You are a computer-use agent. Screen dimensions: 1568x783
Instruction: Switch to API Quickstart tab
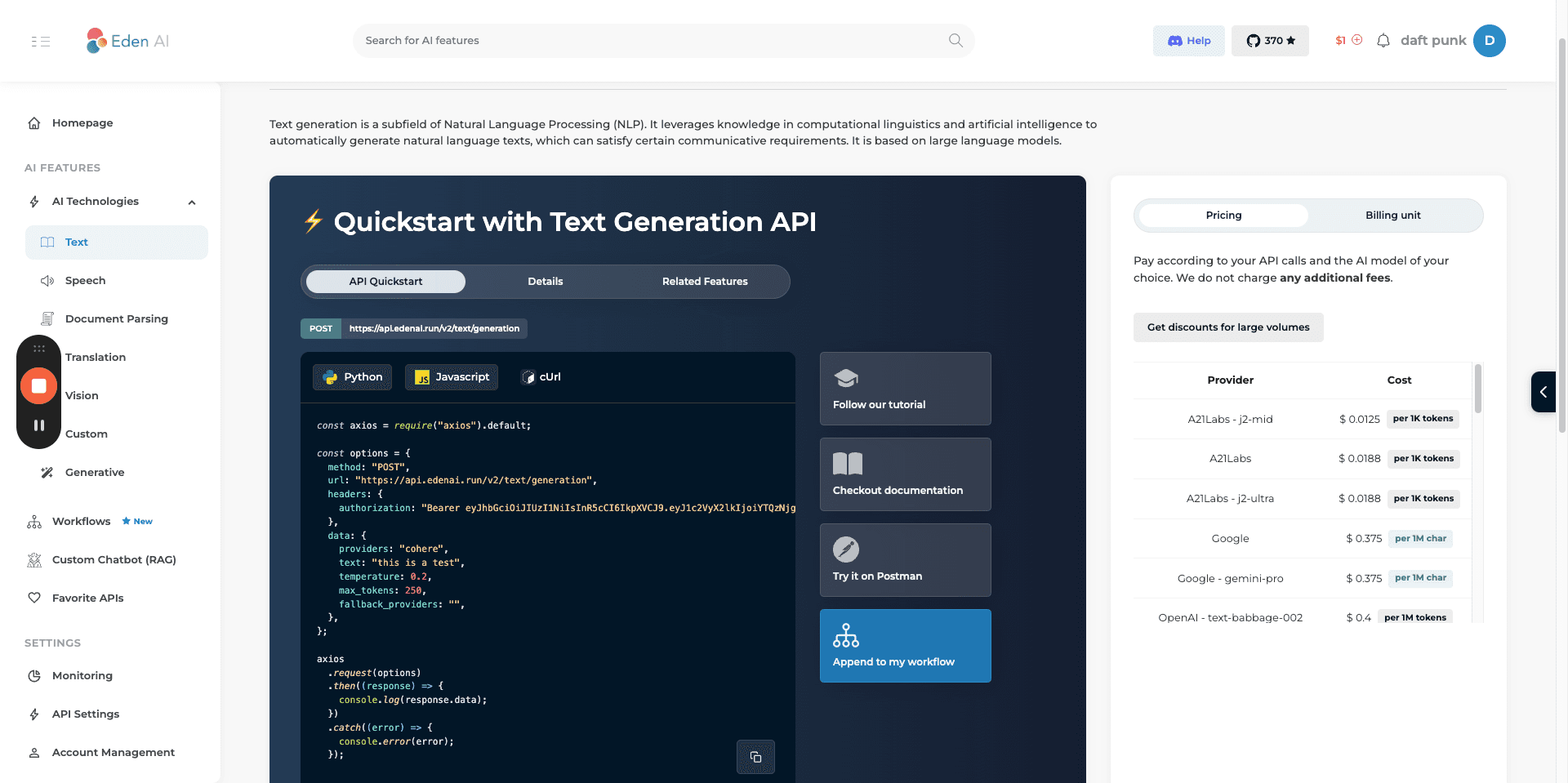point(385,282)
